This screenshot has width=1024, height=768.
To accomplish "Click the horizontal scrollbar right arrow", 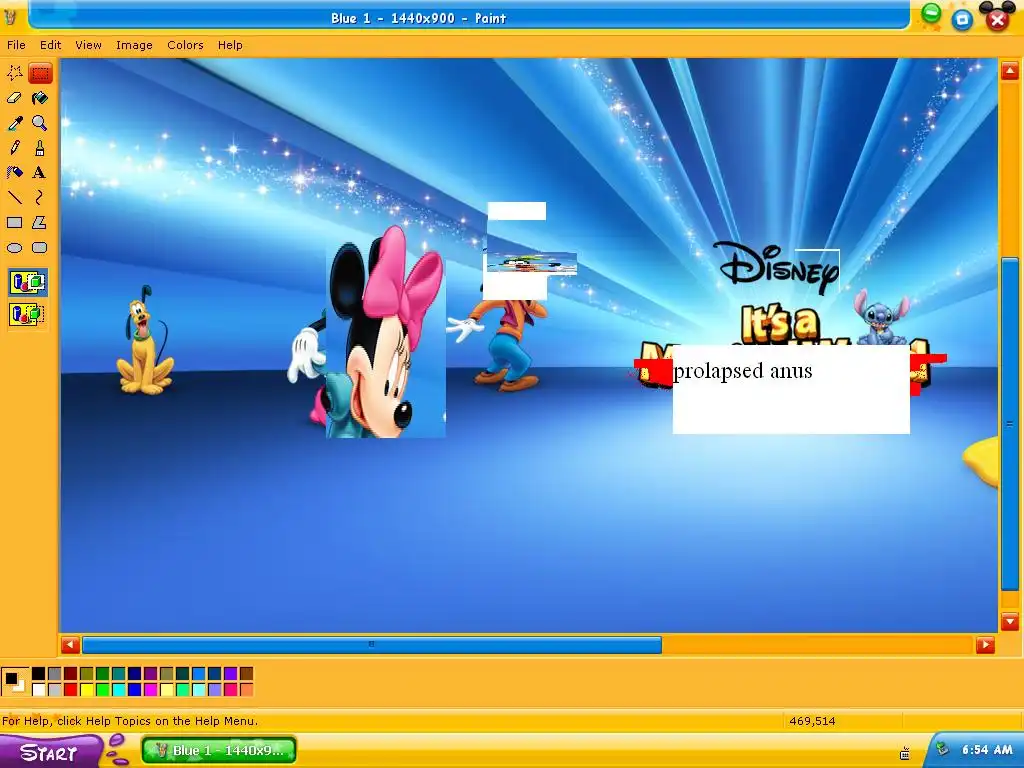I will coord(985,645).
